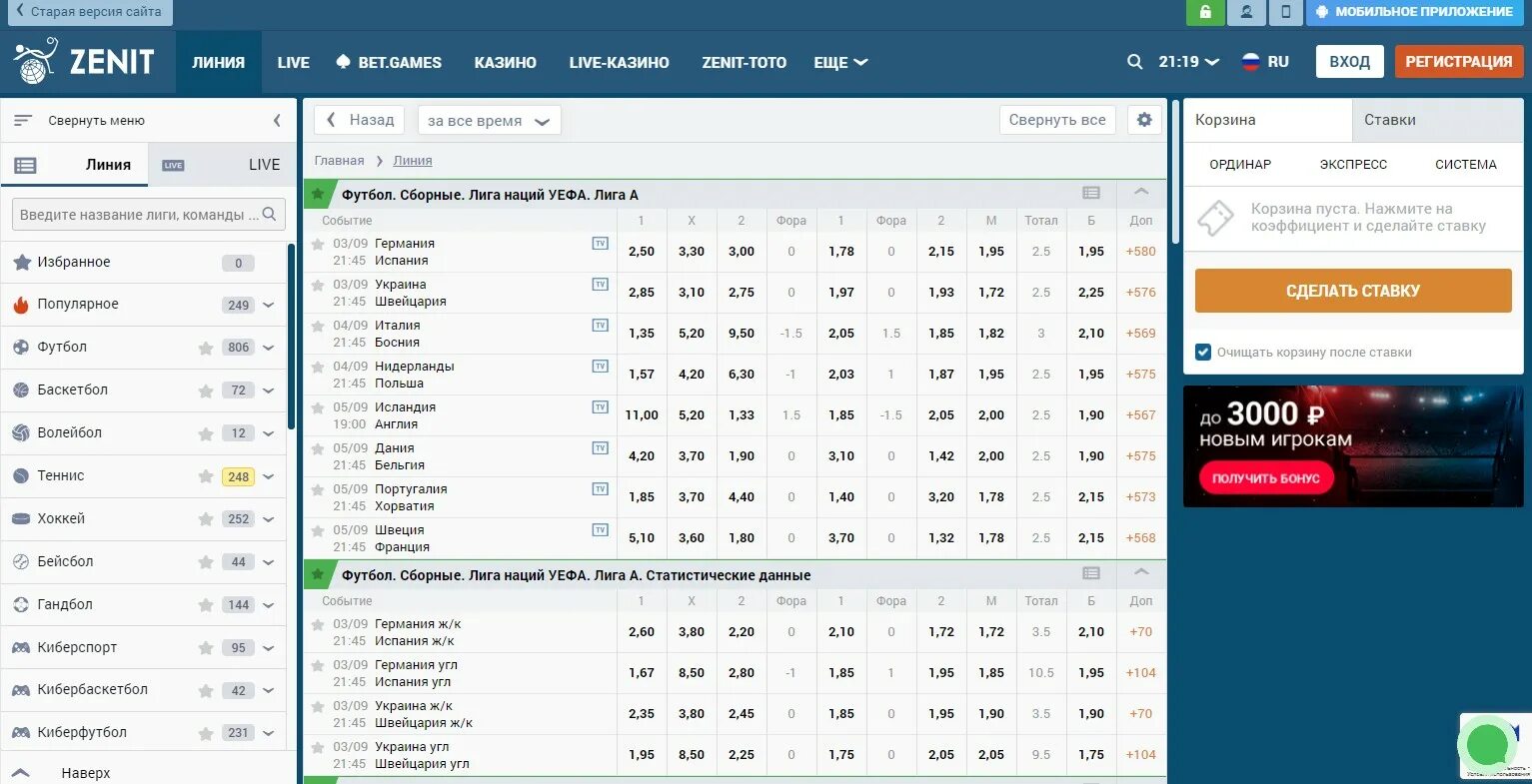Screen dimensions: 1532x784
Task: Click the green lock icon
Action: tap(1205, 12)
